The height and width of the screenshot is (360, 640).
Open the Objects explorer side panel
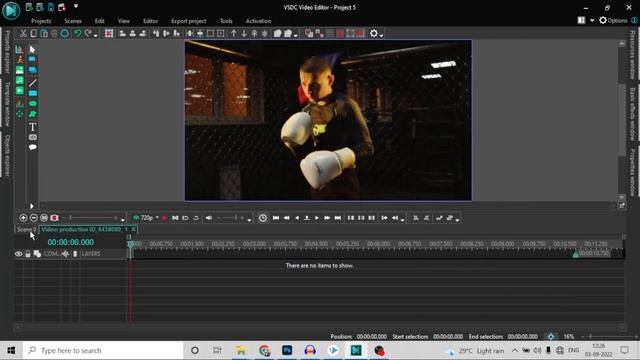[7, 156]
